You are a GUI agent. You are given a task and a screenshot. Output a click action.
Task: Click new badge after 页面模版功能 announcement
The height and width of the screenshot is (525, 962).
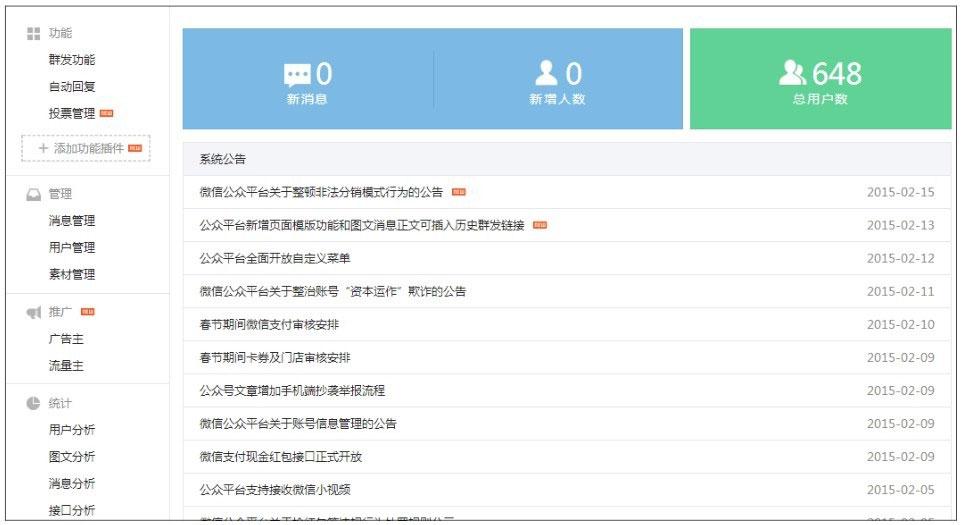tap(540, 225)
